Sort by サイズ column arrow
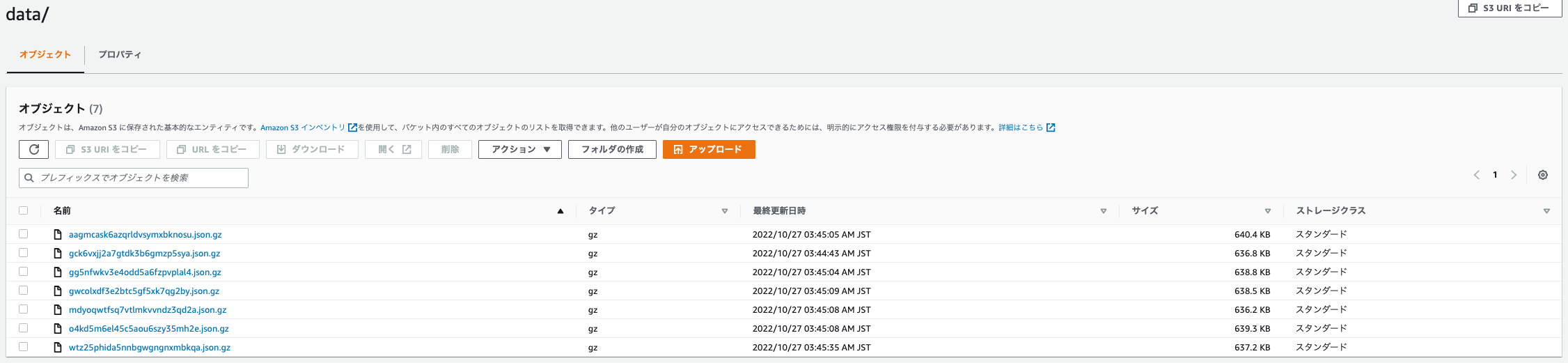 tap(1268, 211)
